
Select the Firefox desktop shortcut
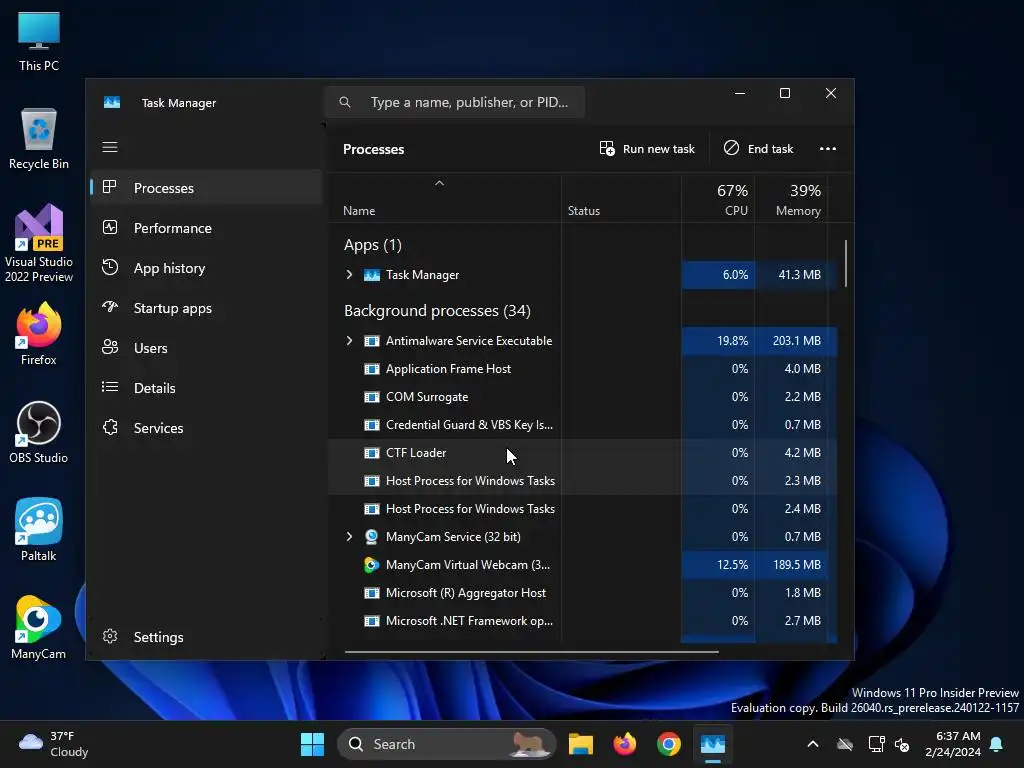[39, 334]
